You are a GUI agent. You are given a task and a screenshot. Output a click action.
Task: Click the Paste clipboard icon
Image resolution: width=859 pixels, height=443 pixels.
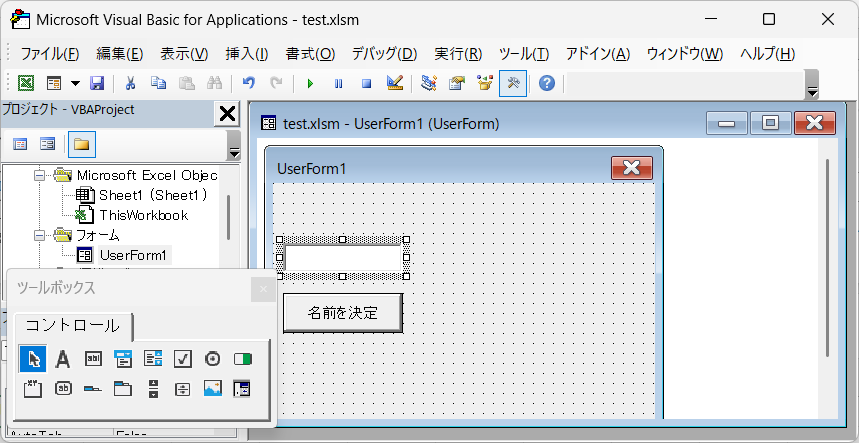[187, 83]
